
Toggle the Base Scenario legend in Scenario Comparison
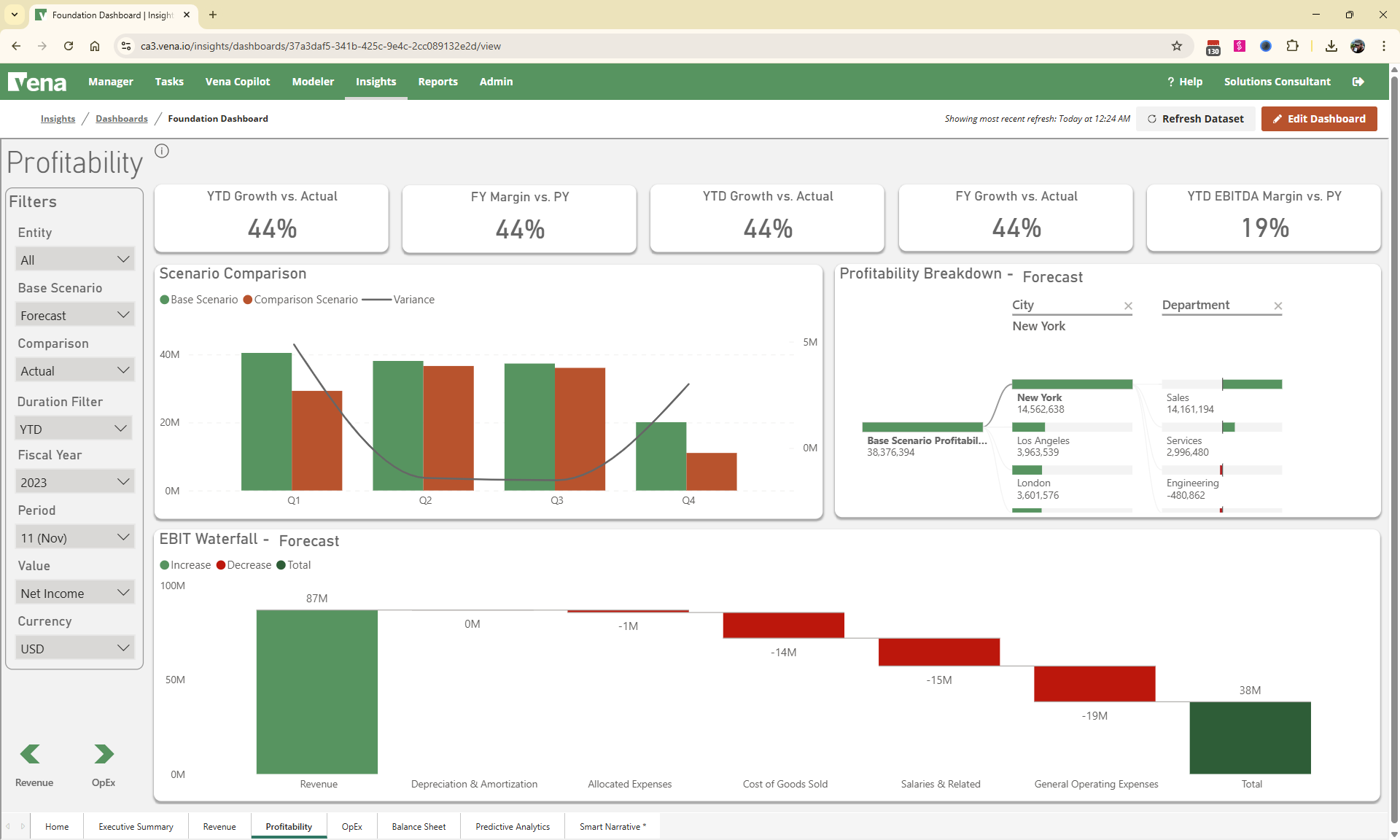[198, 299]
